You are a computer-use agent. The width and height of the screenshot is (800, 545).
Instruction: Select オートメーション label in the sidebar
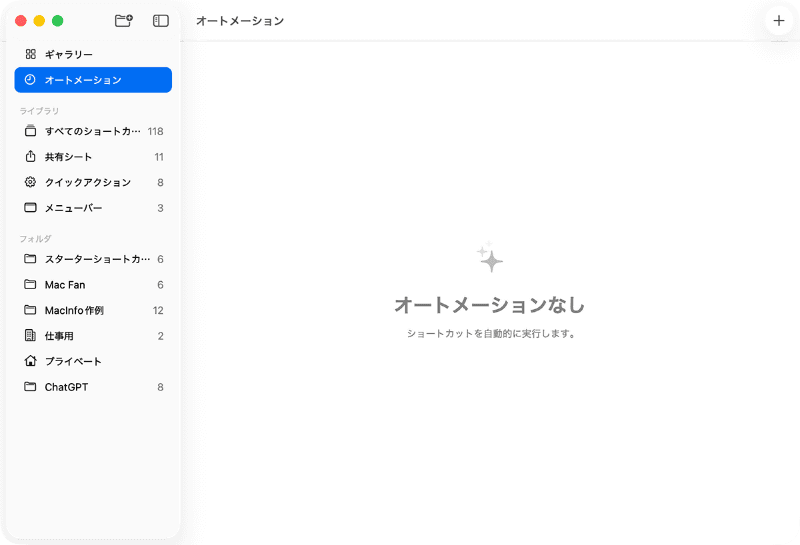pos(83,80)
